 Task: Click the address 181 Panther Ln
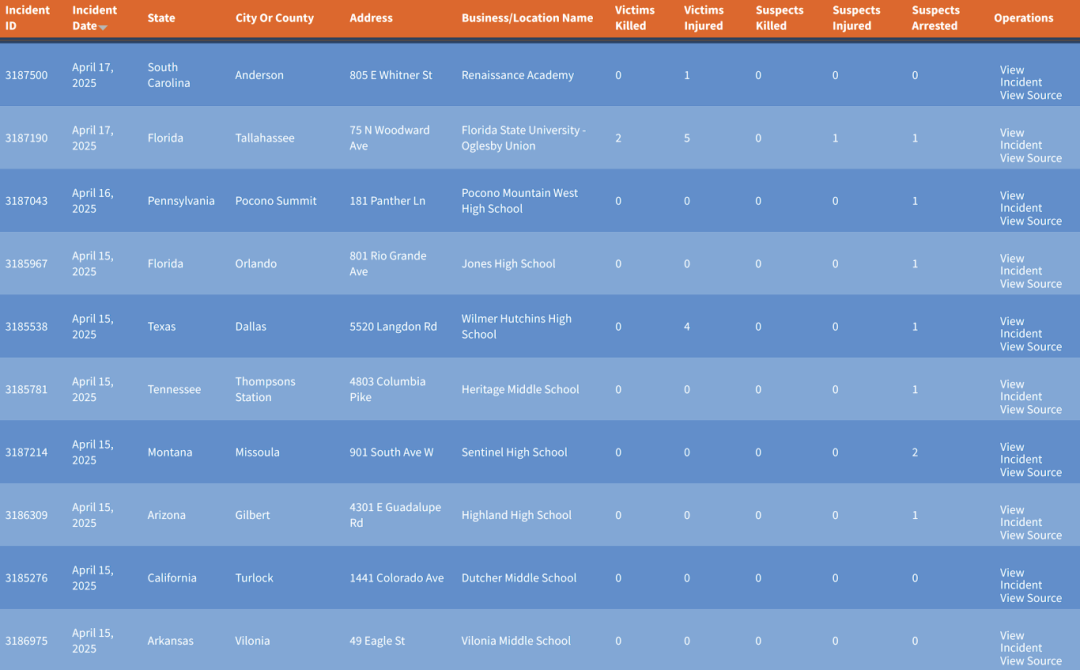click(x=387, y=200)
